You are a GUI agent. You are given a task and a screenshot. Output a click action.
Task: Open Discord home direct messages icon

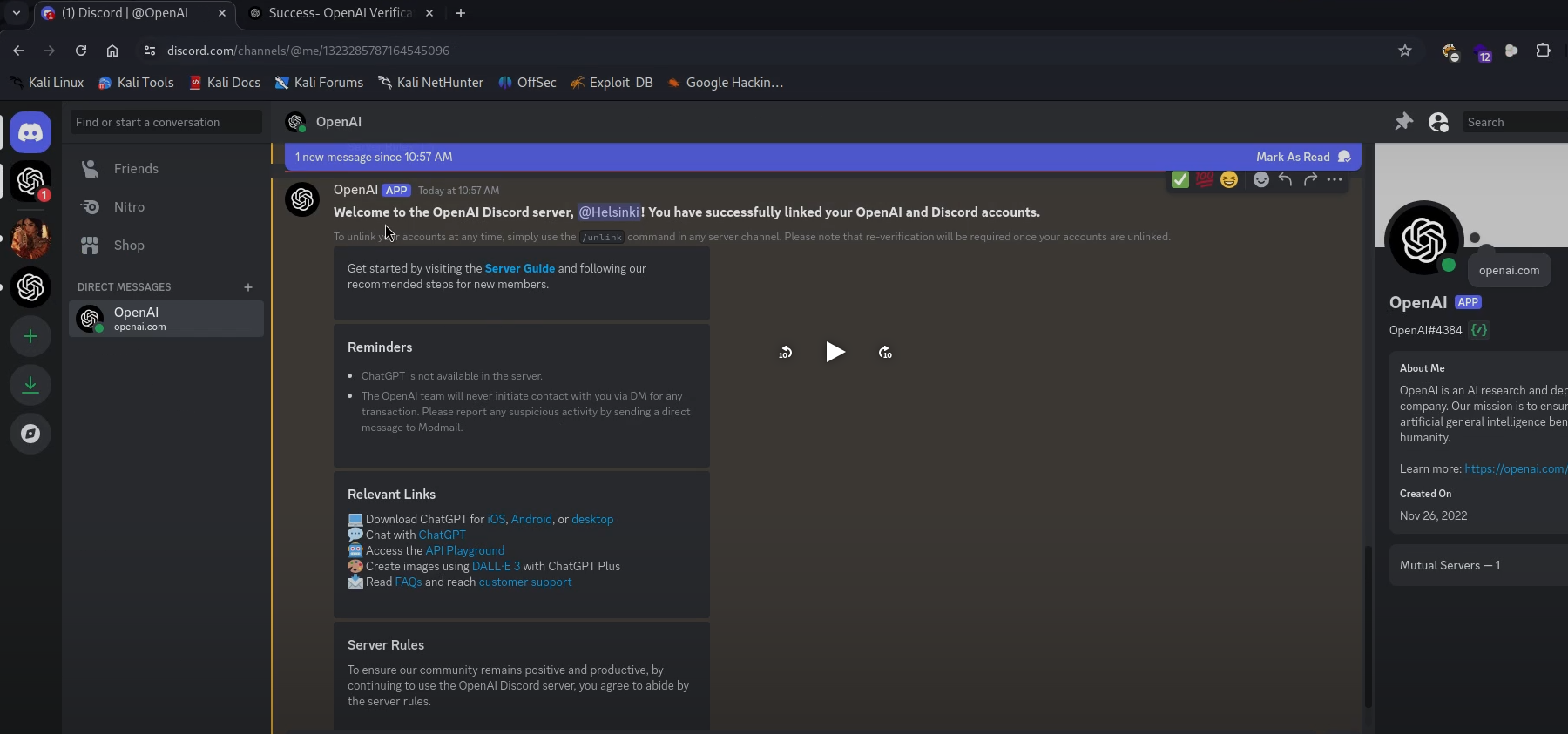coord(30,132)
